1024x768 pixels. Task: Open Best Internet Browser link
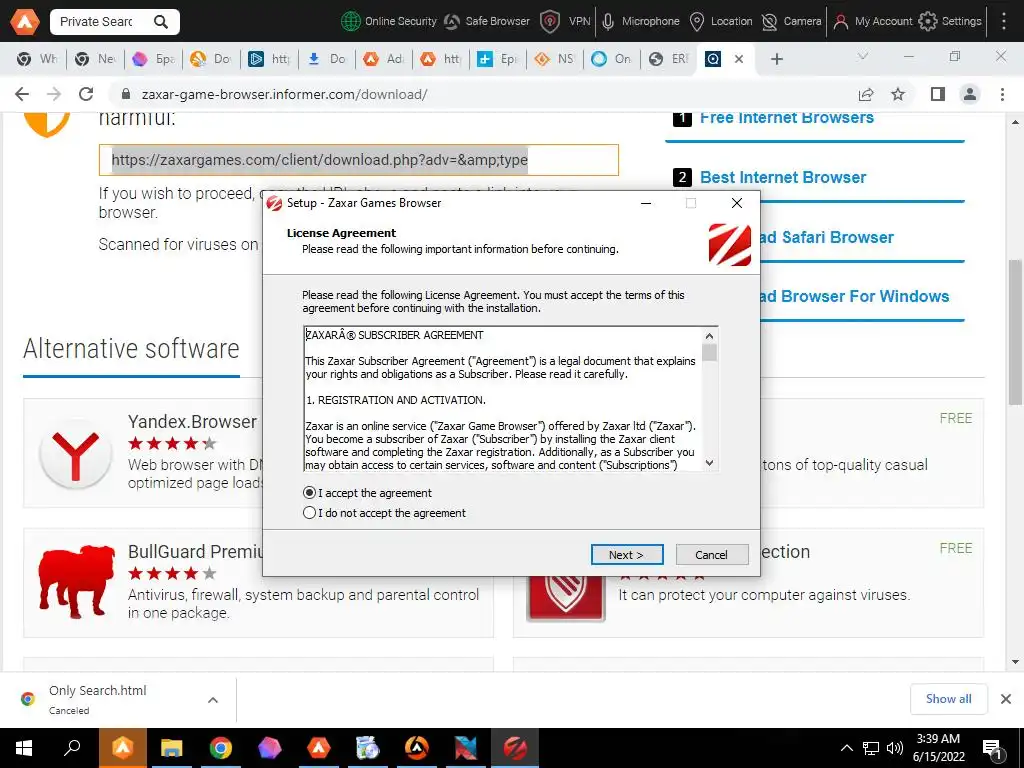pos(782,177)
